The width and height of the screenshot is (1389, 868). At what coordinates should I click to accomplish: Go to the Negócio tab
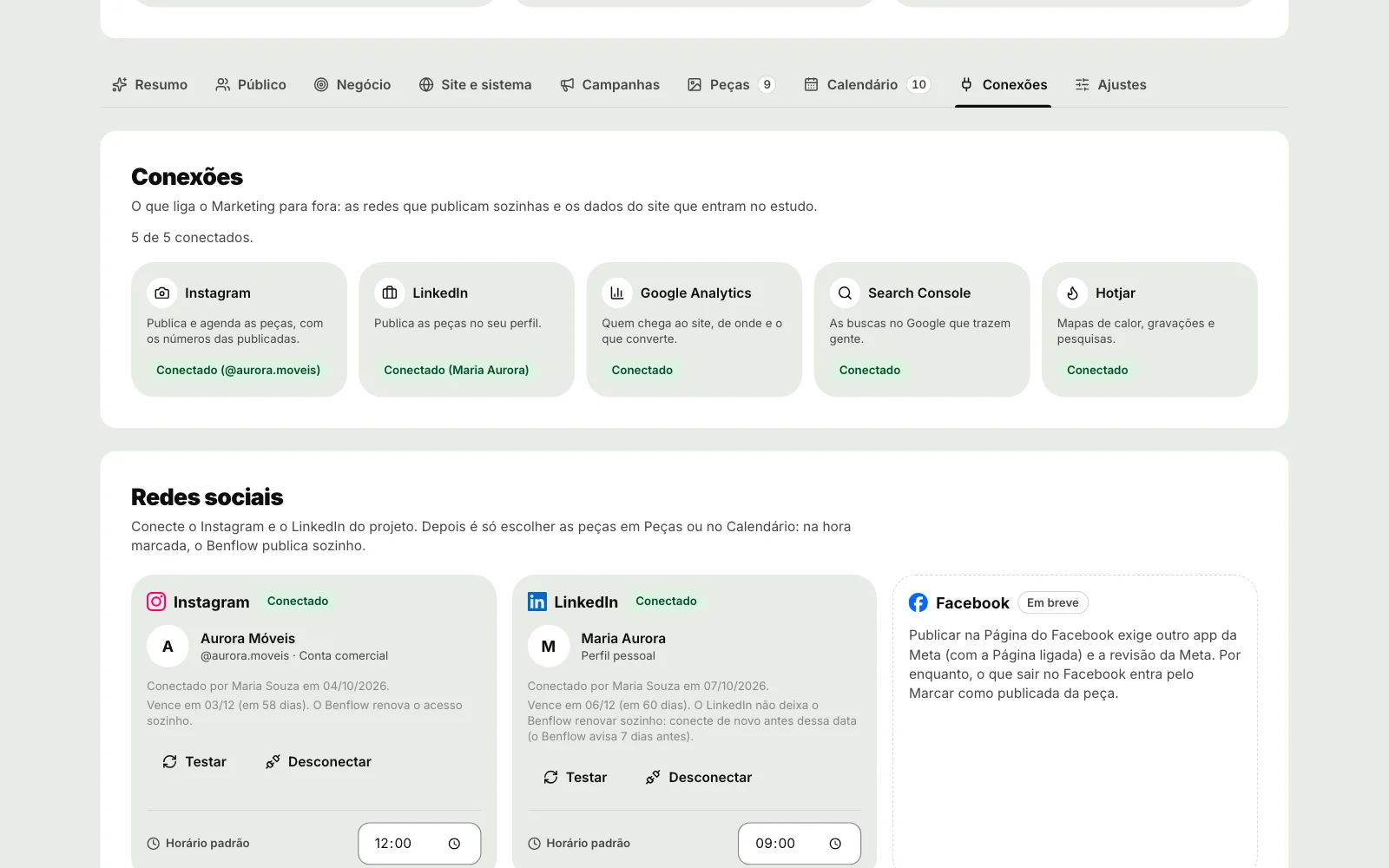pyautogui.click(x=352, y=84)
